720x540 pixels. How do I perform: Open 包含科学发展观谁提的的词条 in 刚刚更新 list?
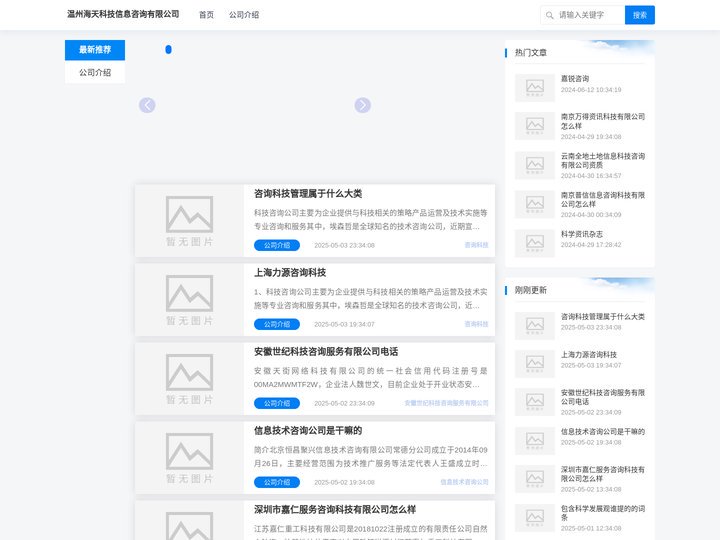click(602, 513)
